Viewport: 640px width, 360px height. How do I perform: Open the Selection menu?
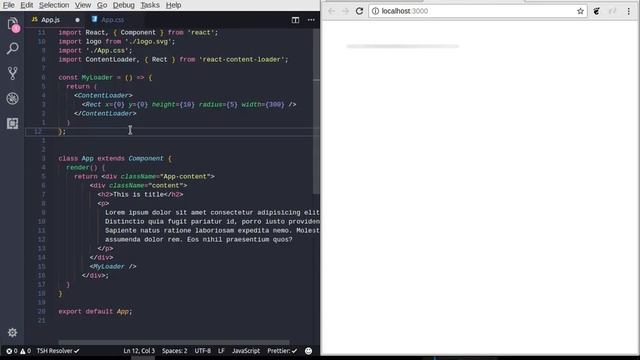click(x=54, y=5)
